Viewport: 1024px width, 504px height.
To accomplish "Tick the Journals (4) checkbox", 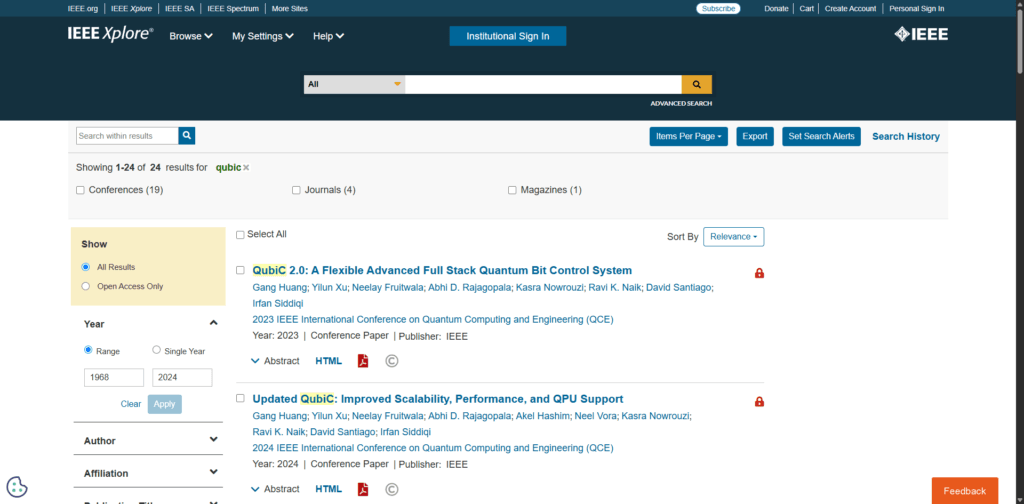I will [296, 190].
